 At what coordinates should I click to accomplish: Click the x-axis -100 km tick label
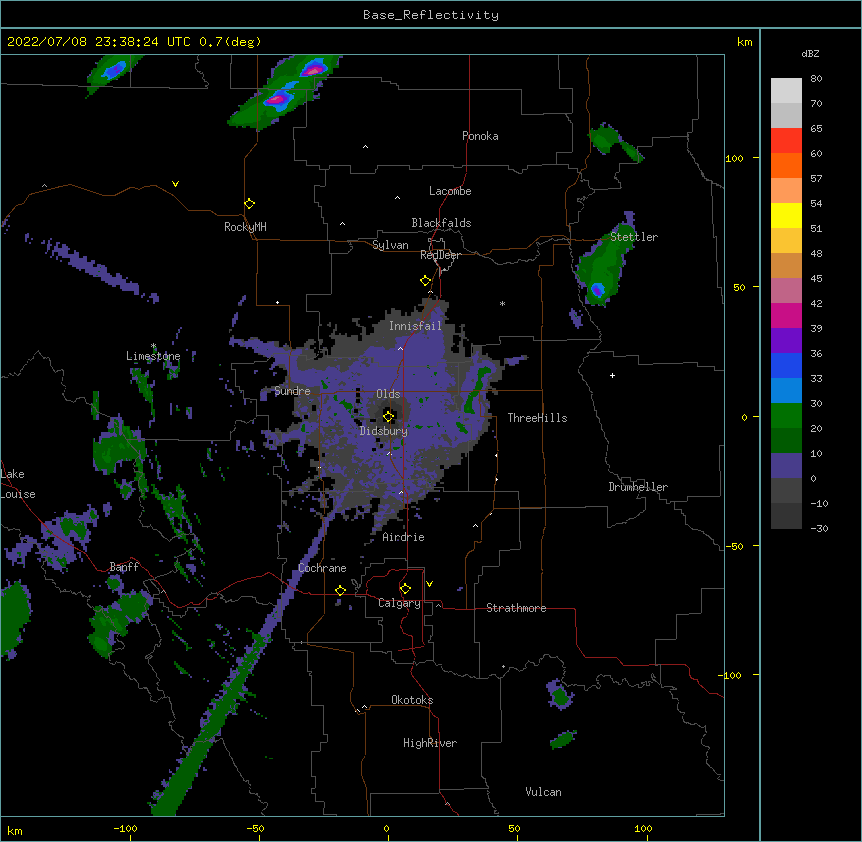125,828
